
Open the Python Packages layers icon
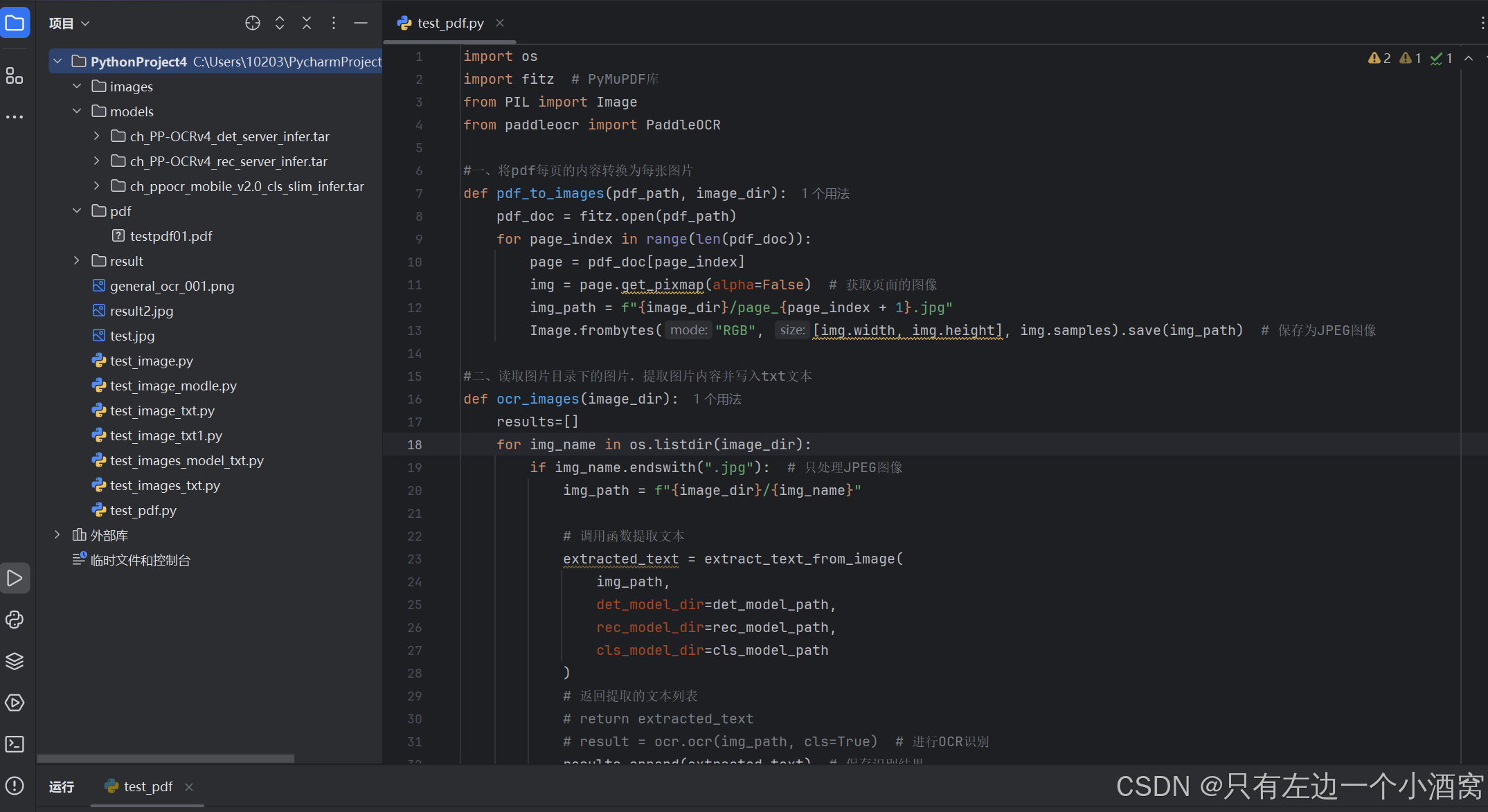15,661
